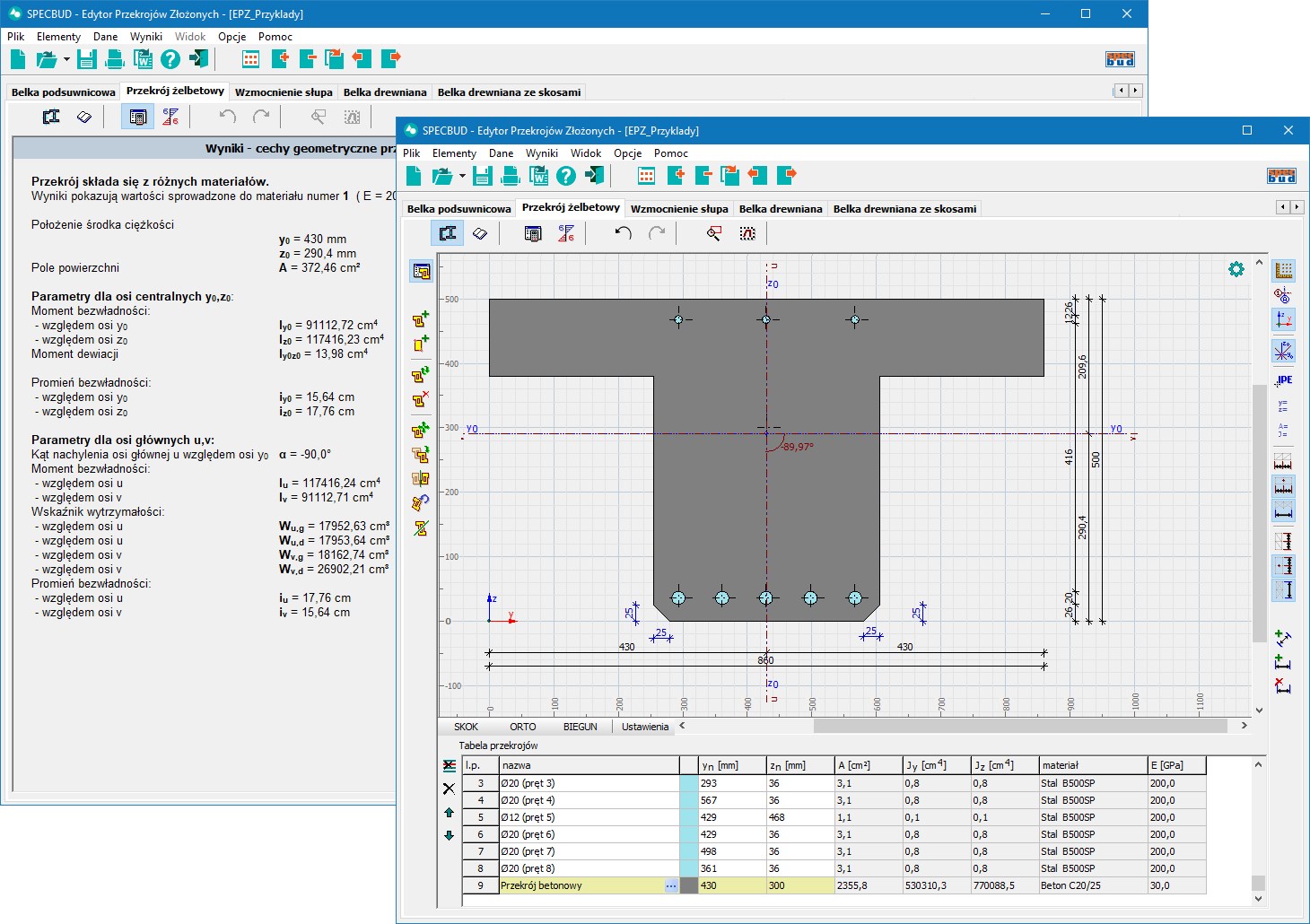Open the teal gear settings on canvas

(x=1236, y=269)
